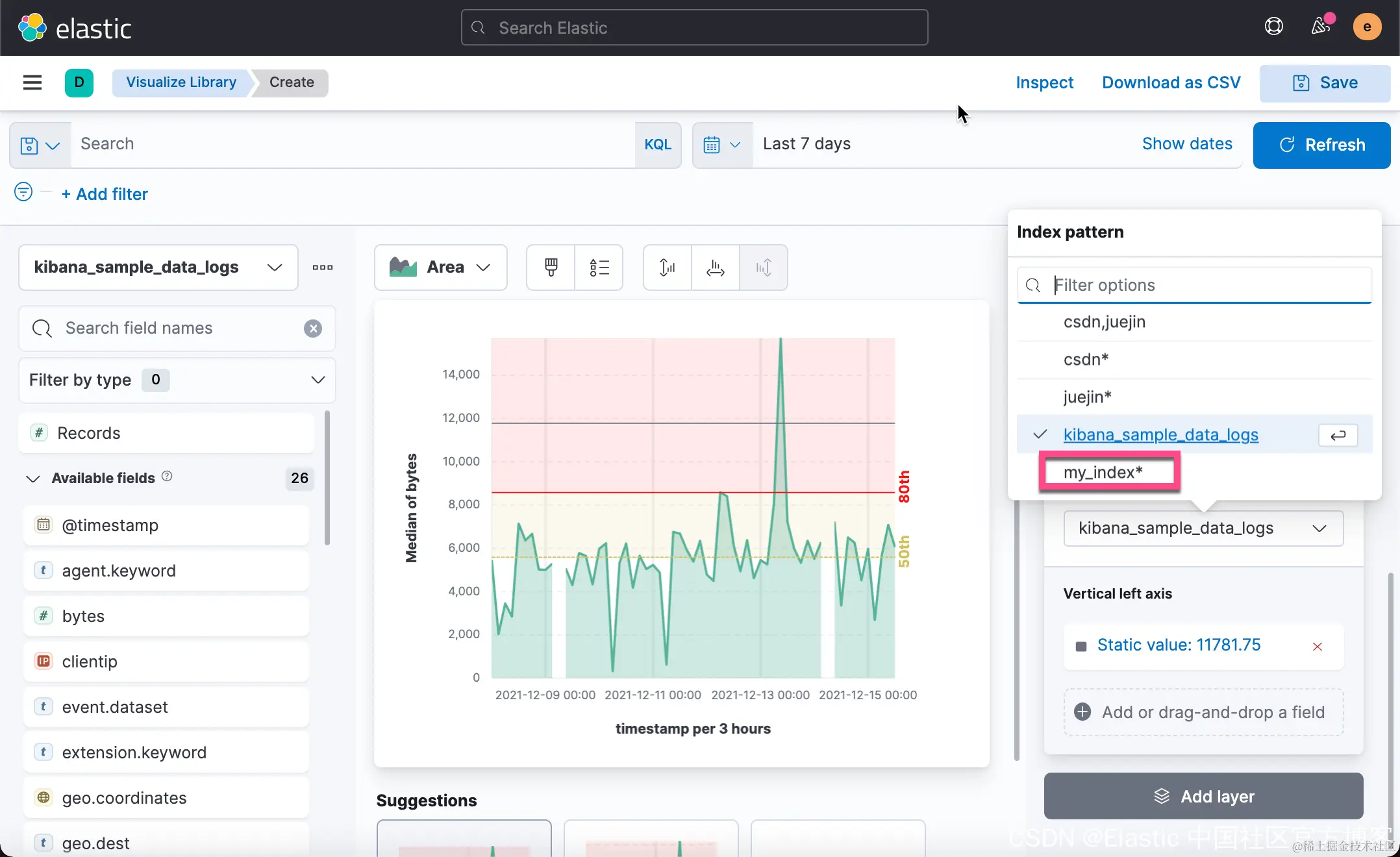This screenshot has width=1400, height=857.
Task: Open visual options brush icon
Action: pos(551,267)
